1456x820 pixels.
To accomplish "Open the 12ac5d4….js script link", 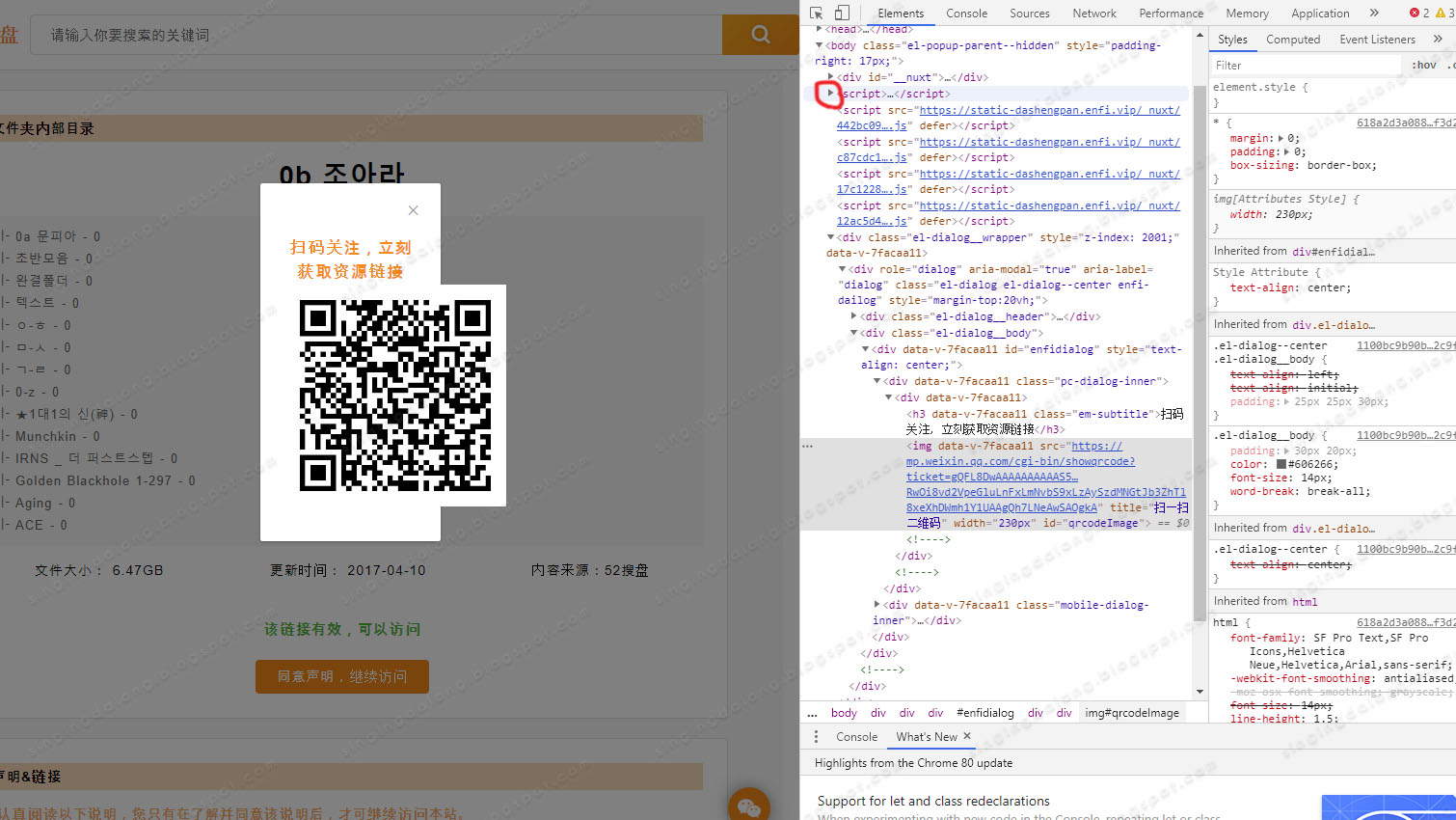I will coord(872,221).
